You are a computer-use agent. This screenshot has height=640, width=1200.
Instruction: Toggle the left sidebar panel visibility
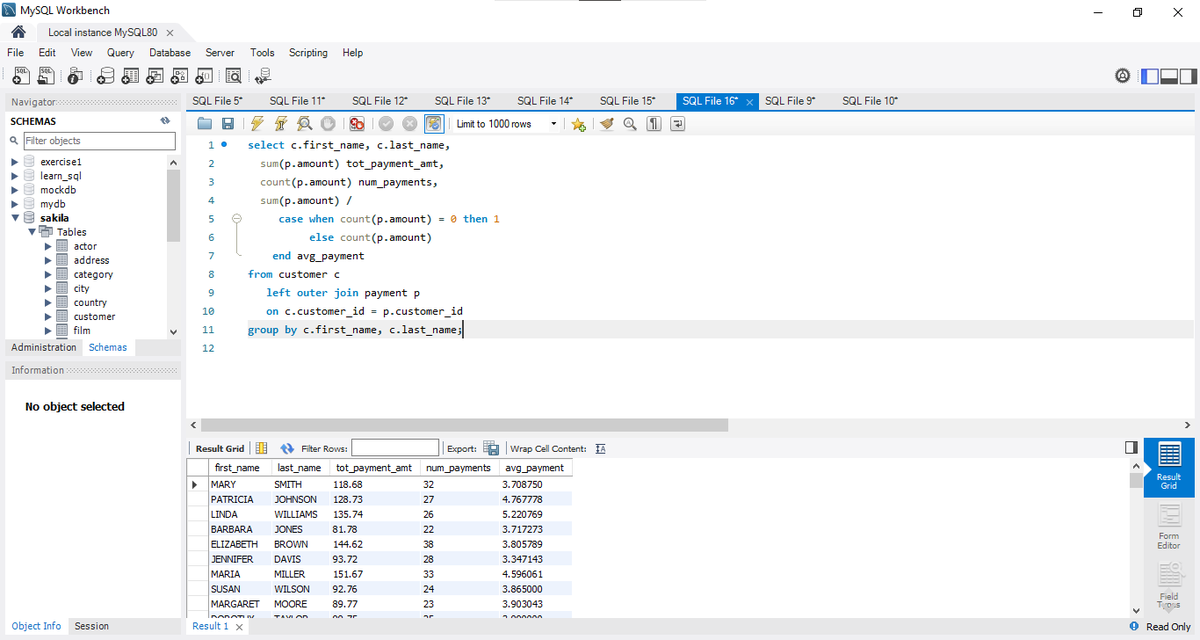point(1149,76)
